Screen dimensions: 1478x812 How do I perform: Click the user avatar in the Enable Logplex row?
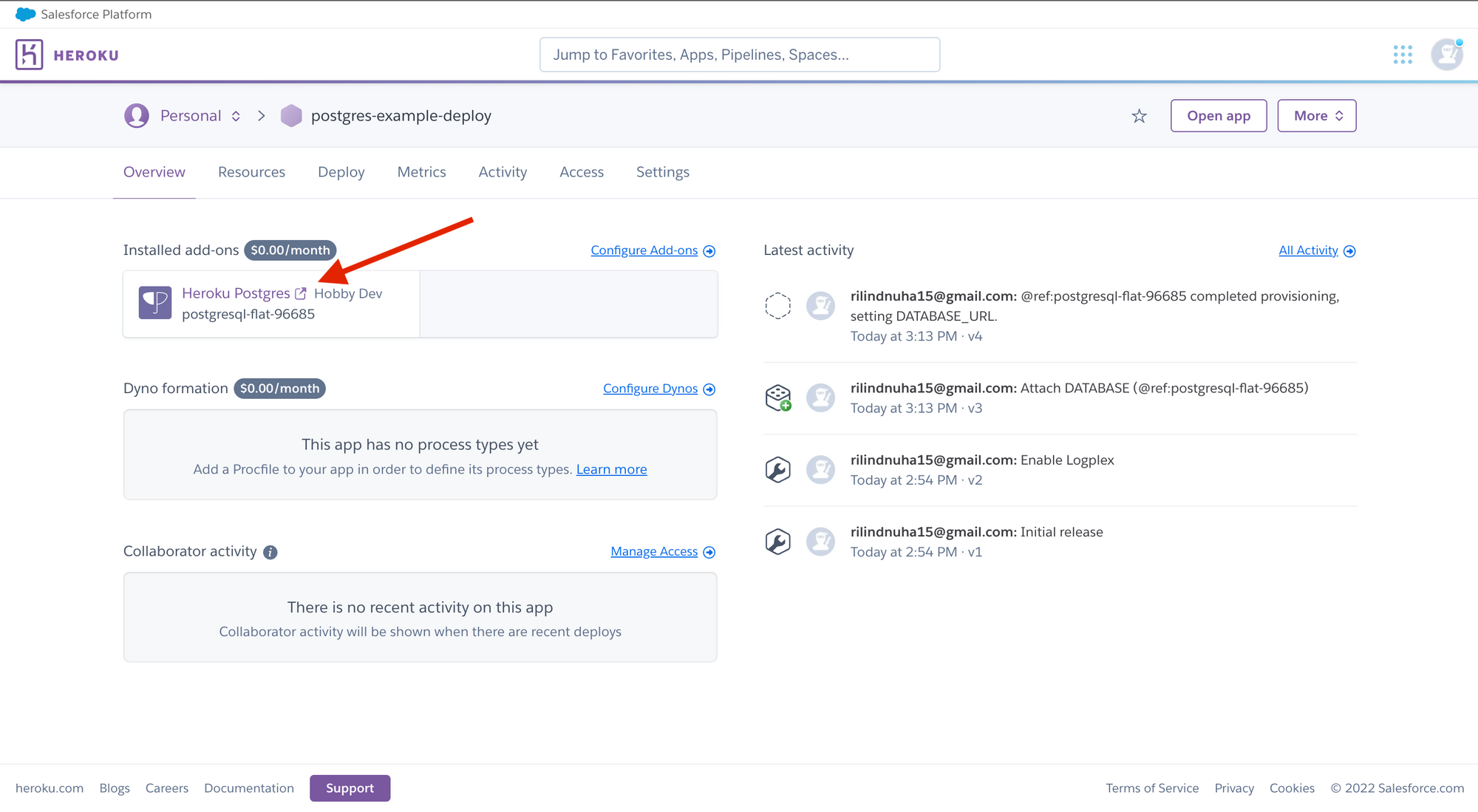[x=820, y=469]
